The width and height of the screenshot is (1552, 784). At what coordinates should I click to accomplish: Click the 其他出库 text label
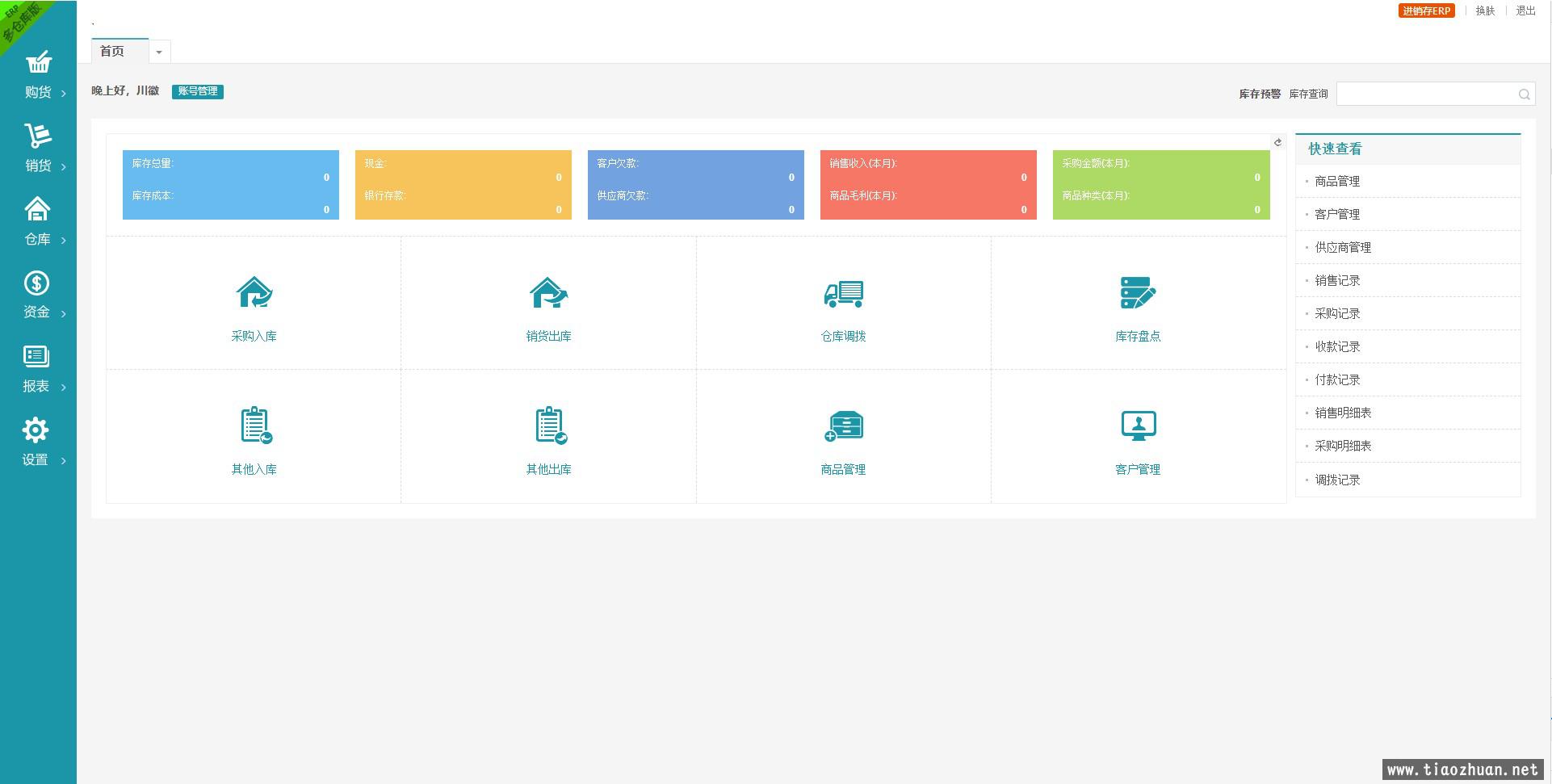549,470
